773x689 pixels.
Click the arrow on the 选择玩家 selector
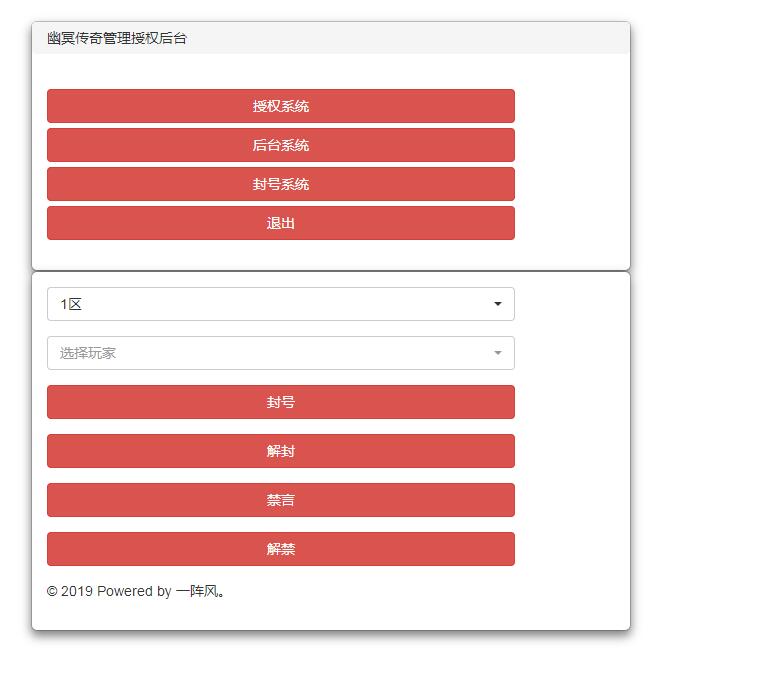(498, 353)
